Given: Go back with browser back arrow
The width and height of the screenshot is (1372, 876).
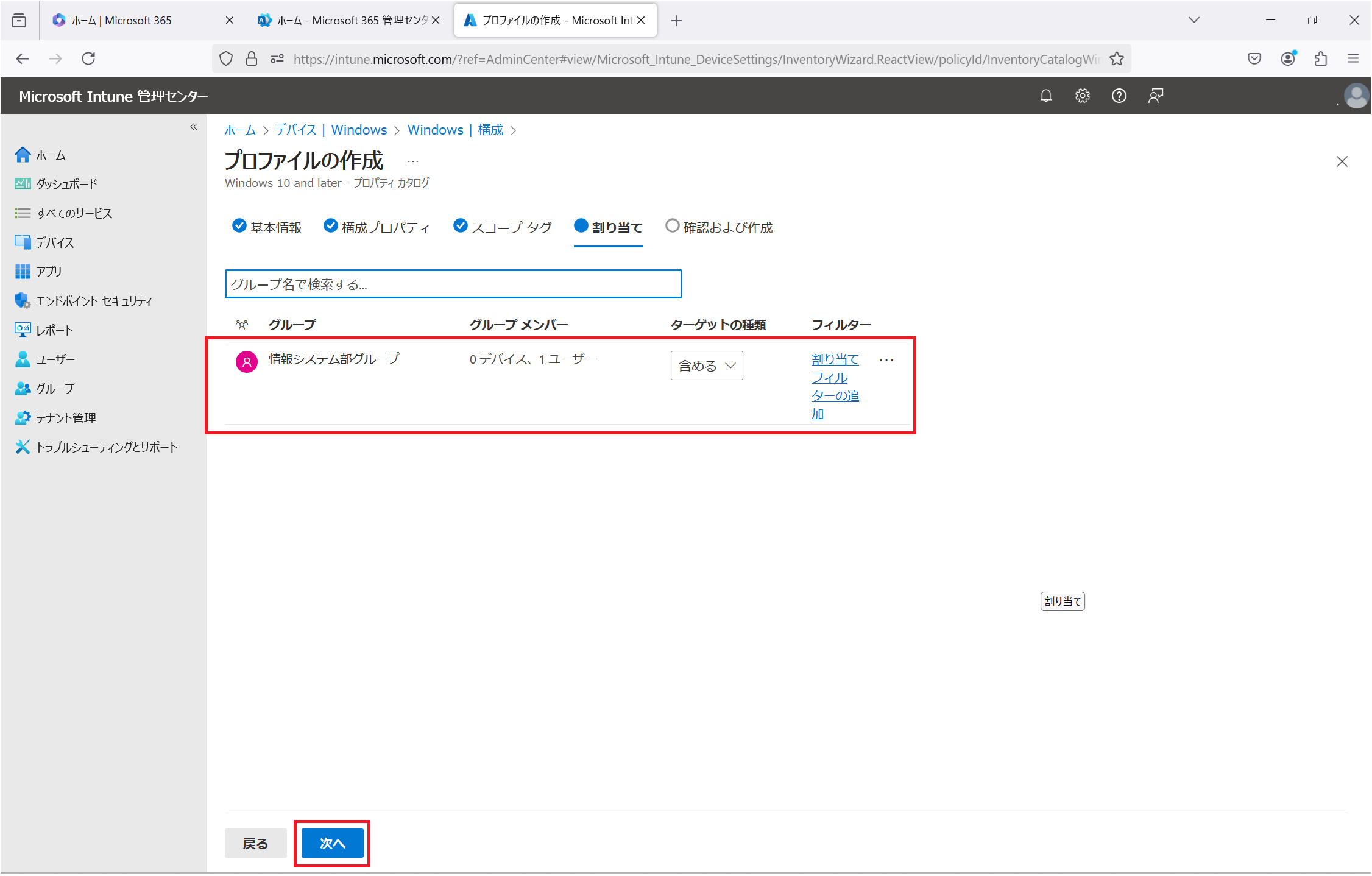Looking at the screenshot, I should point(23,58).
